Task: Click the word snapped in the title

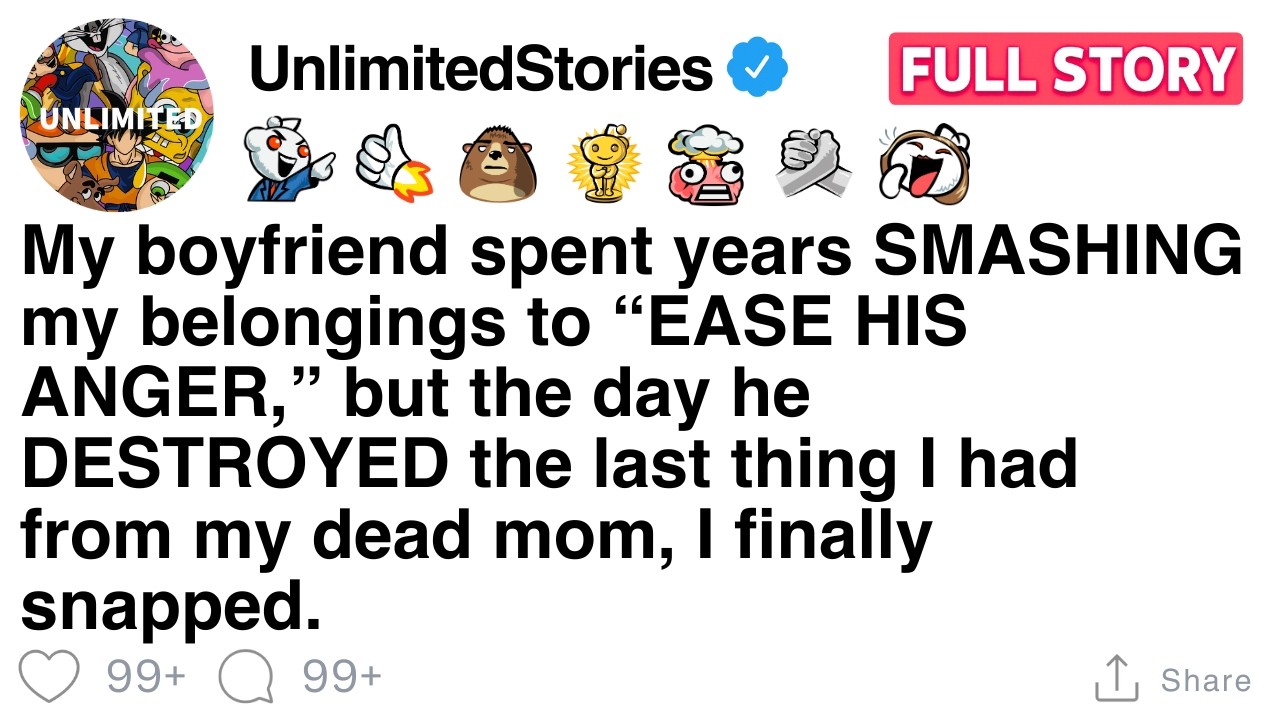Action: click(170, 608)
